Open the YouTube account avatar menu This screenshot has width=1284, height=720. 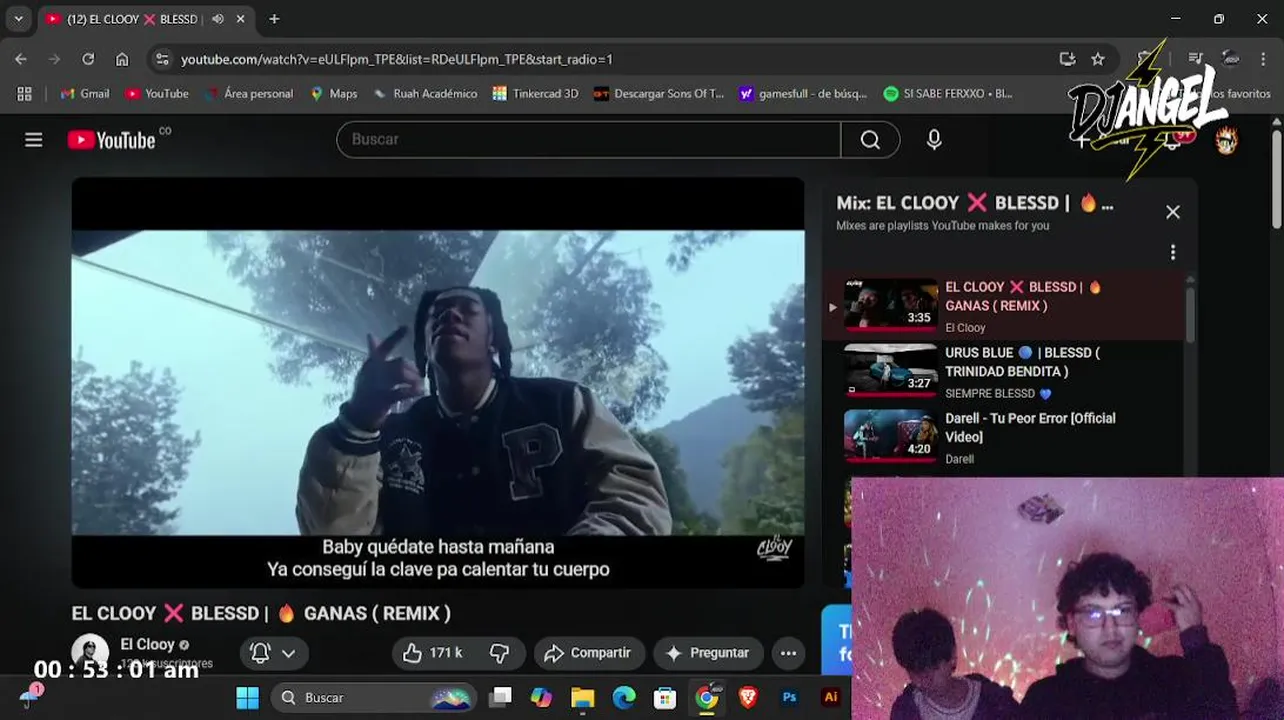[x=1226, y=140]
